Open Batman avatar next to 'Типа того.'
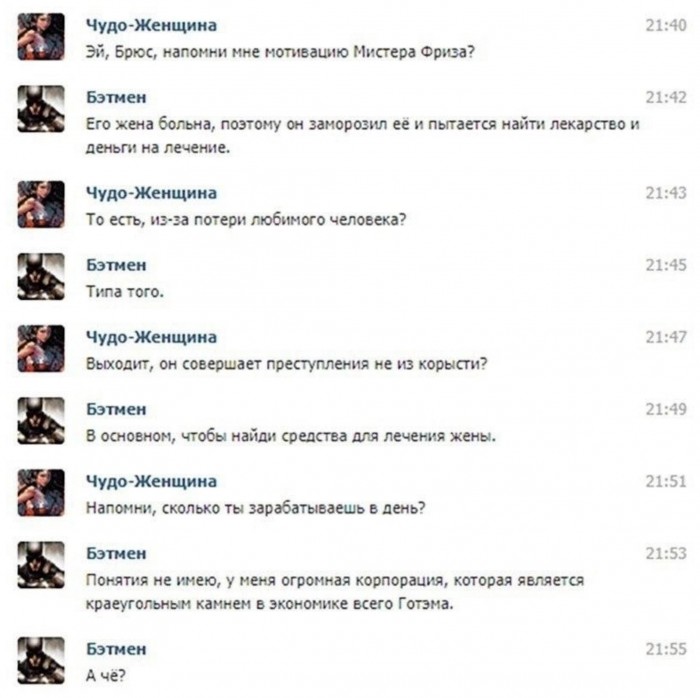This screenshot has height=698, width=700. pyautogui.click(x=41, y=276)
